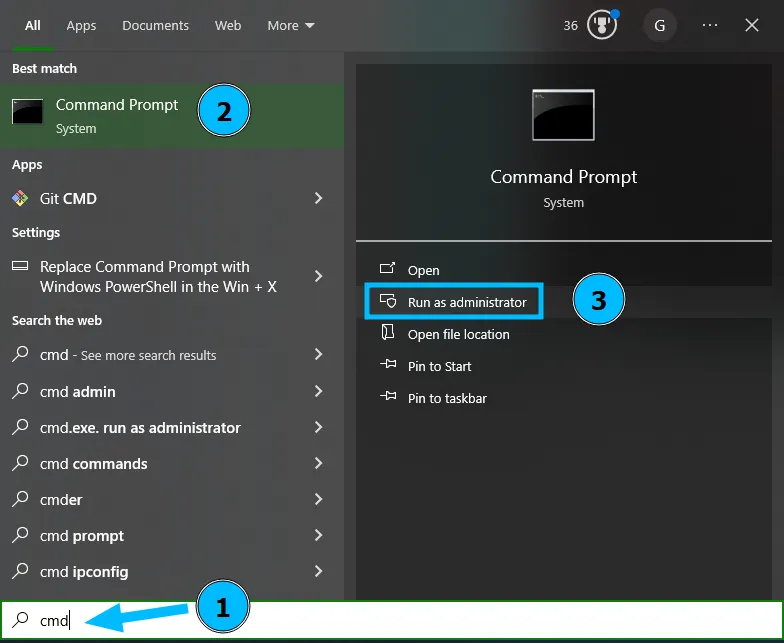Click the search icon next to cmd See more results
784x643 pixels.
pos(20,354)
